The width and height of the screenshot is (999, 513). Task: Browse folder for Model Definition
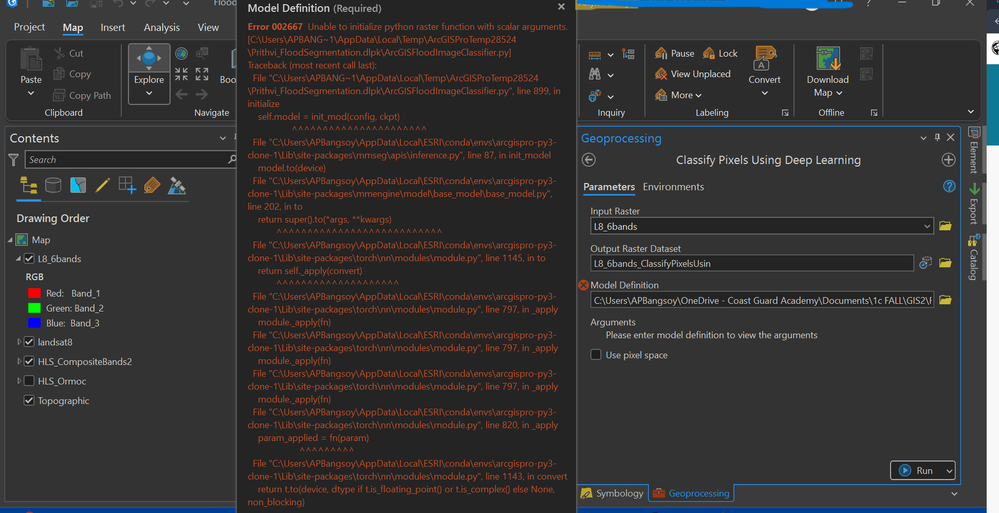[945, 300]
